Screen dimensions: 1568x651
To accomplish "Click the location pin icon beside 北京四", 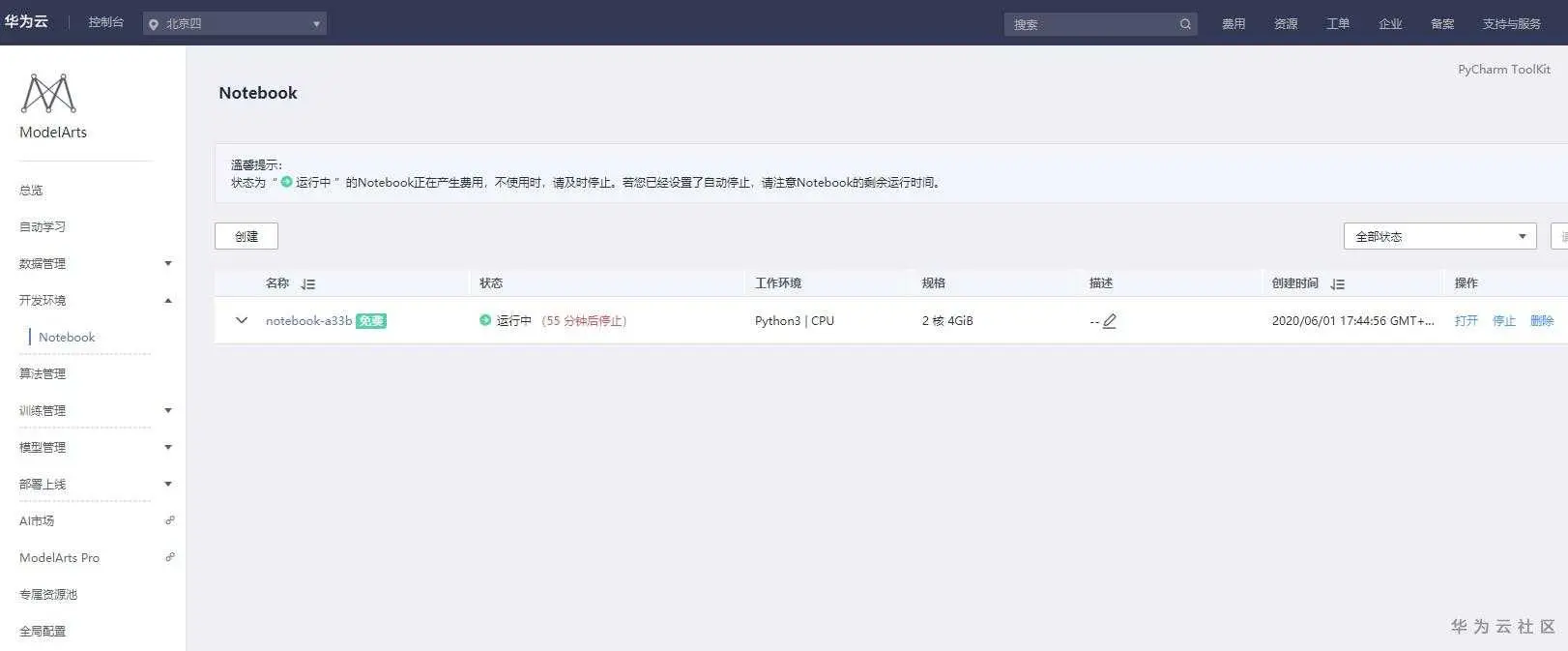I will [x=154, y=24].
